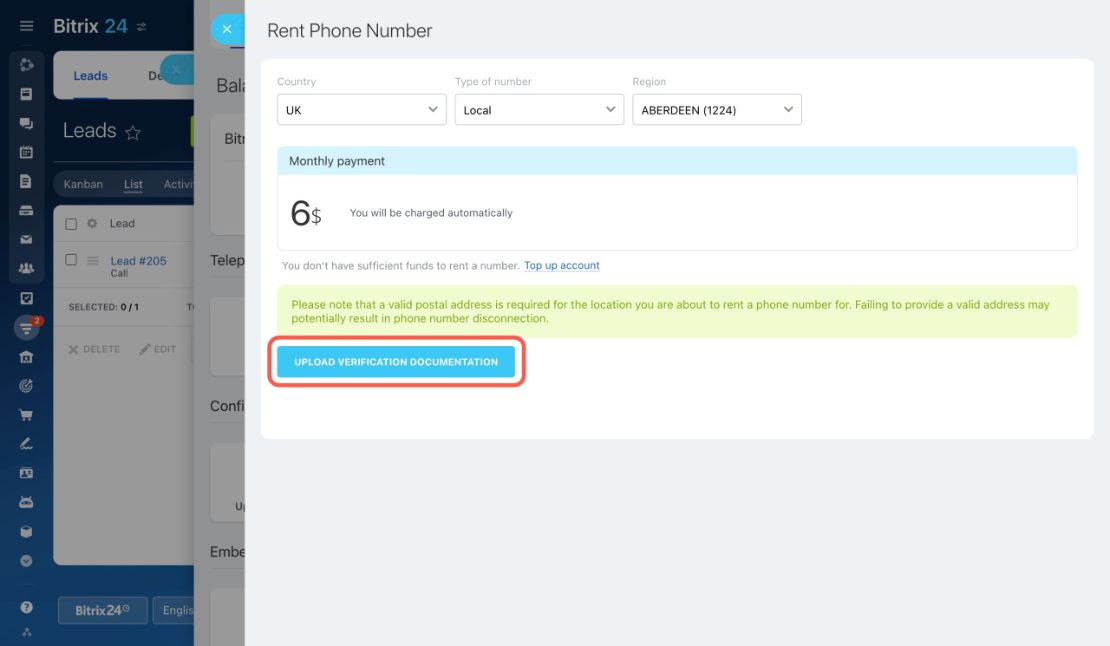The image size is (1110, 646).
Task: Click the box icon in sidebar
Action: (x=26, y=531)
